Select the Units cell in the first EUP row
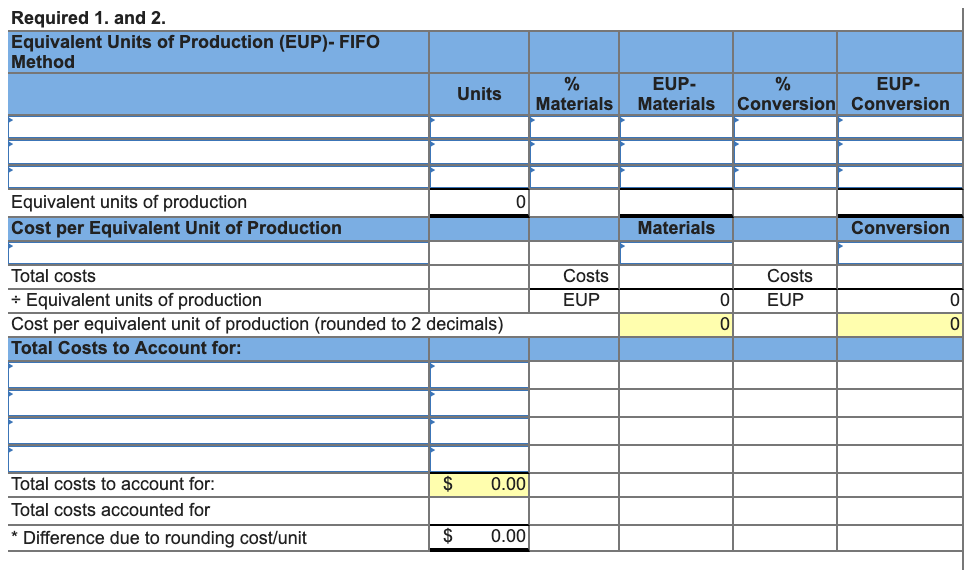This screenshot has width=980, height=570. click(479, 128)
